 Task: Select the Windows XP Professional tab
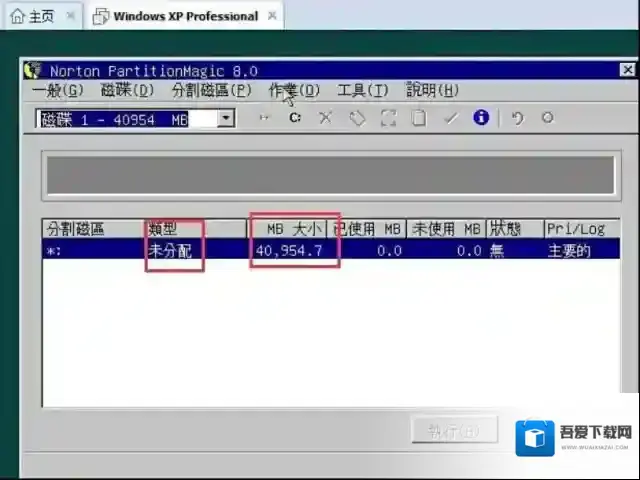186,16
